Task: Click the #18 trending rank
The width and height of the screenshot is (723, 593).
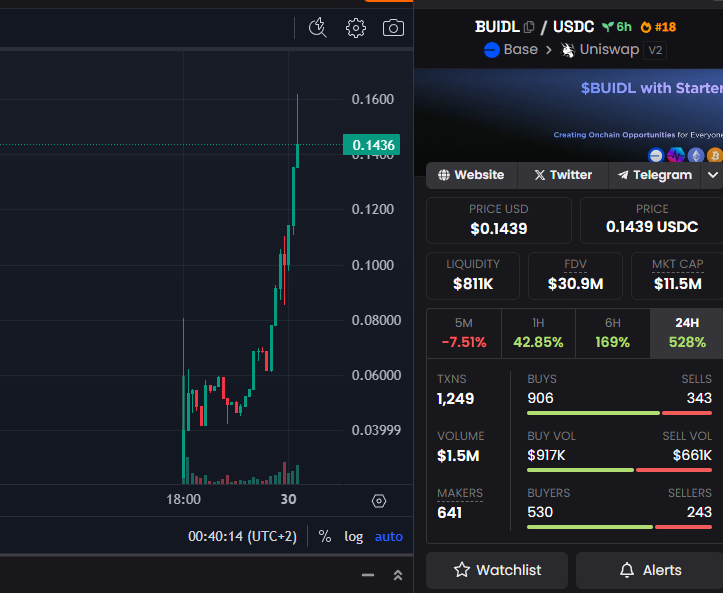Action: point(665,27)
